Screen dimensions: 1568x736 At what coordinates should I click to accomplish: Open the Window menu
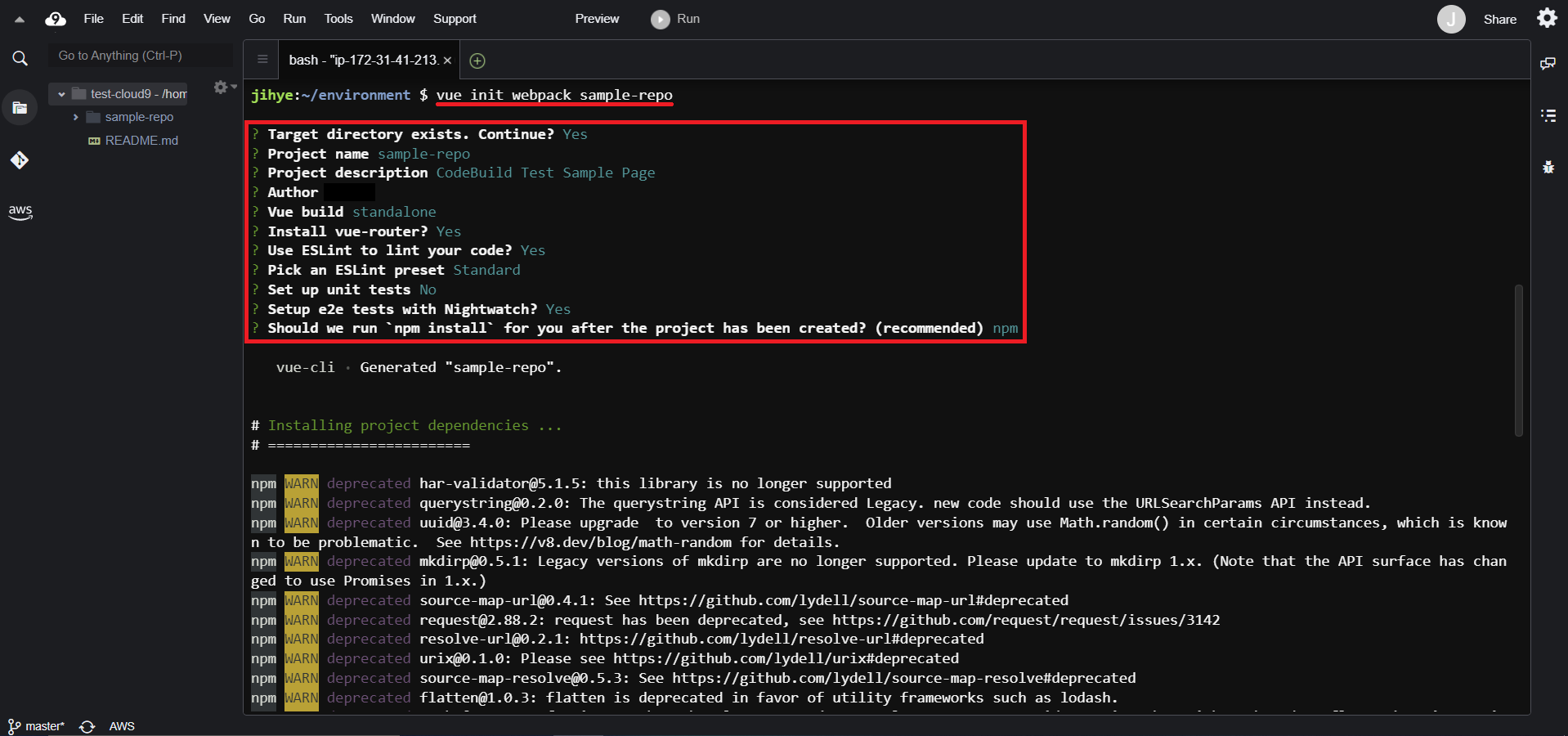[x=393, y=19]
